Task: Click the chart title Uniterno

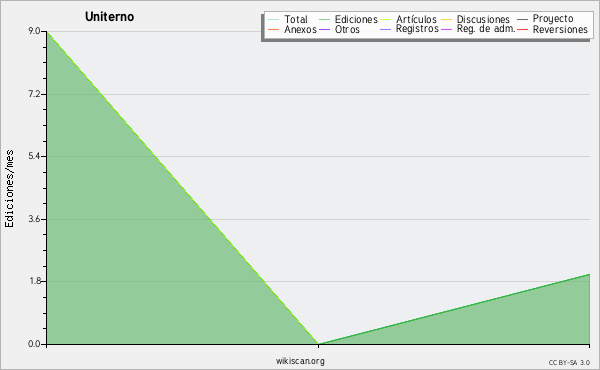Action: point(109,16)
